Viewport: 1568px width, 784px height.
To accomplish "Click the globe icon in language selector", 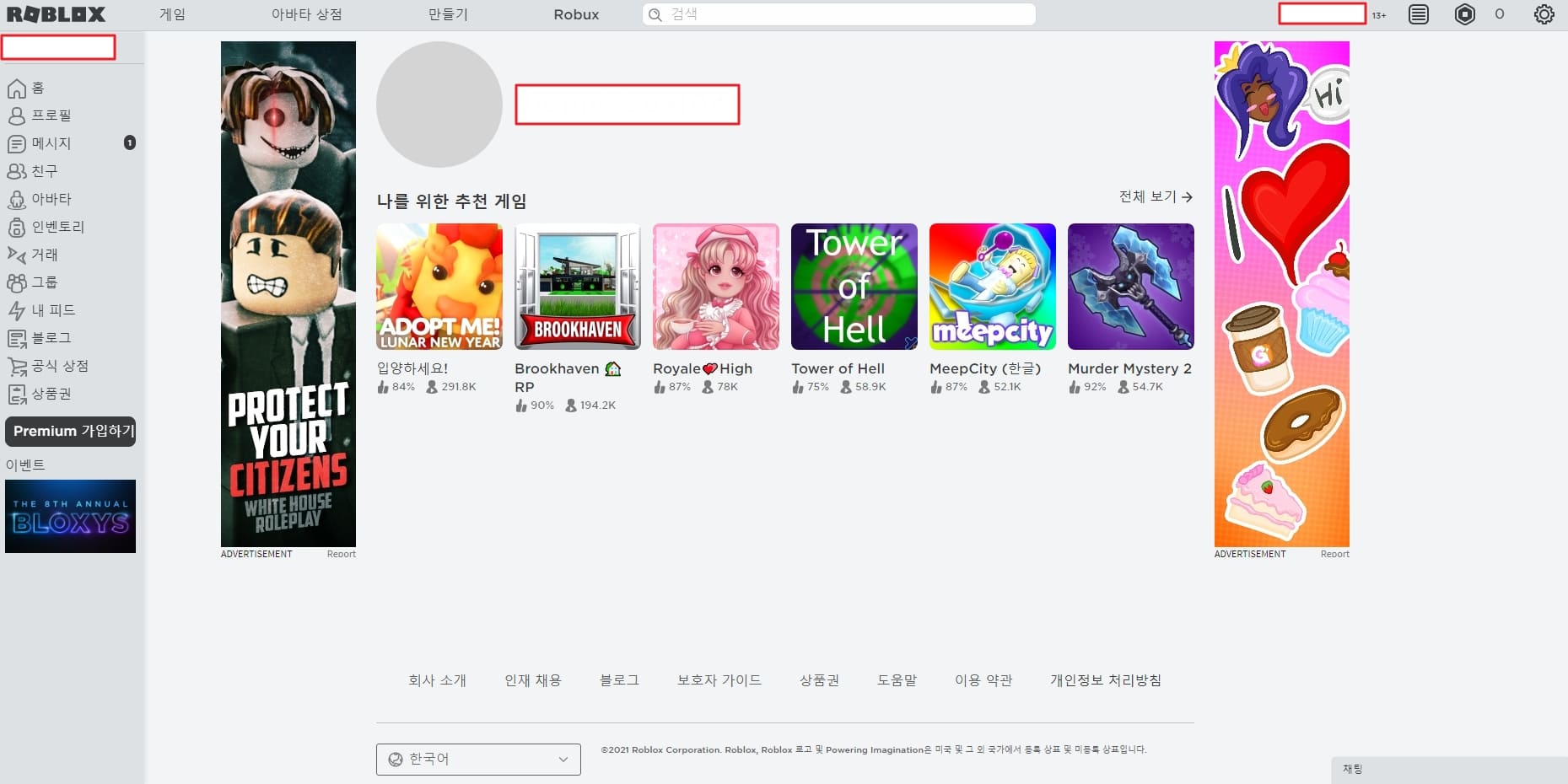I will click(x=395, y=760).
